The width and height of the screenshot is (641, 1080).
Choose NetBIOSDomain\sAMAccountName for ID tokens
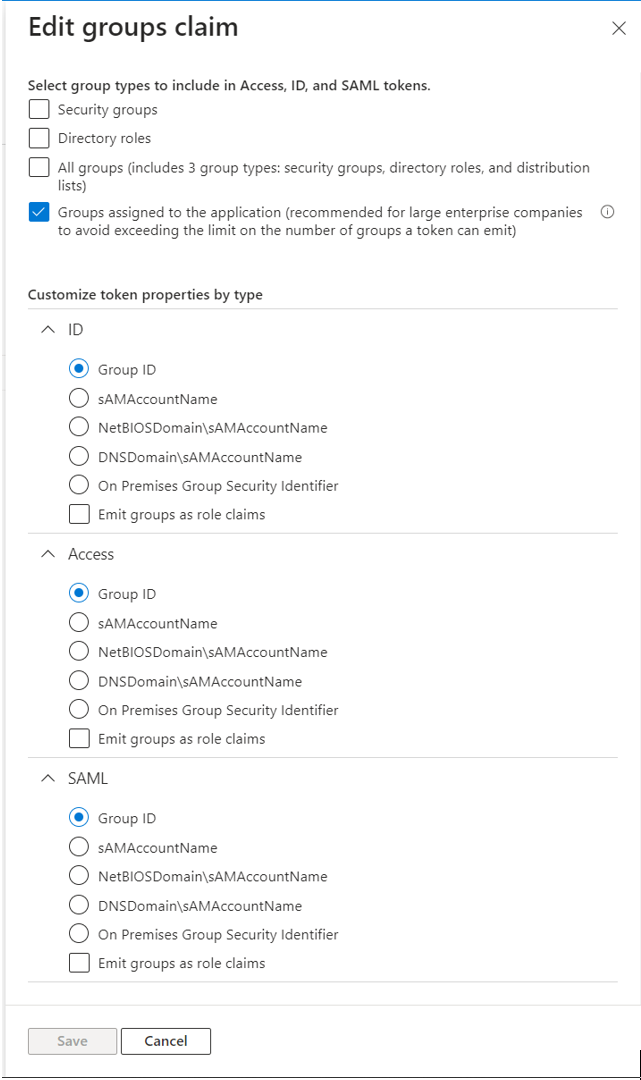click(x=79, y=428)
